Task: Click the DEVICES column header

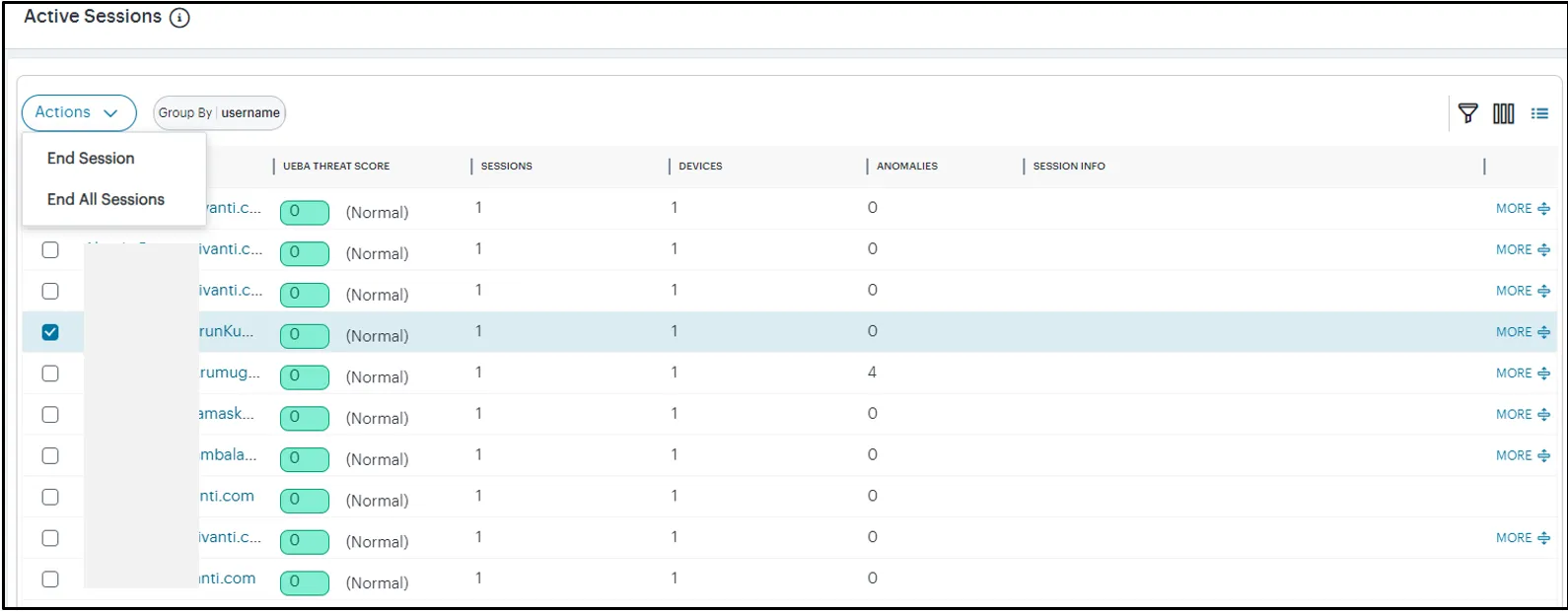Action: point(700,167)
